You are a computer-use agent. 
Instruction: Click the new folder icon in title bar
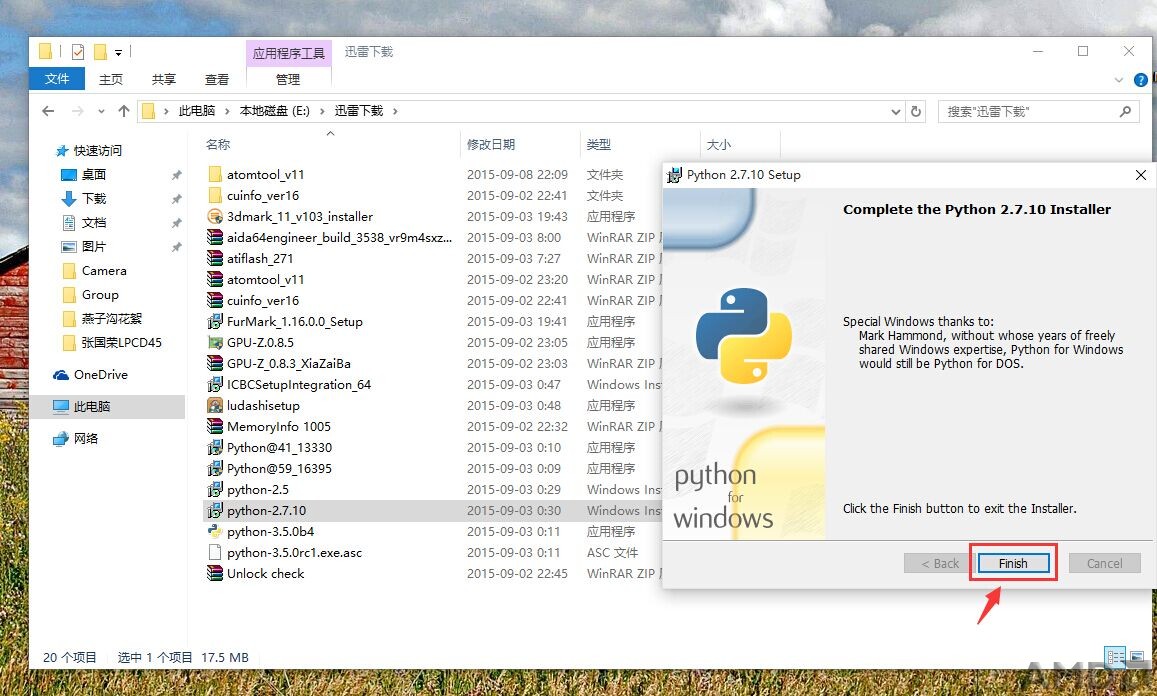coord(100,52)
